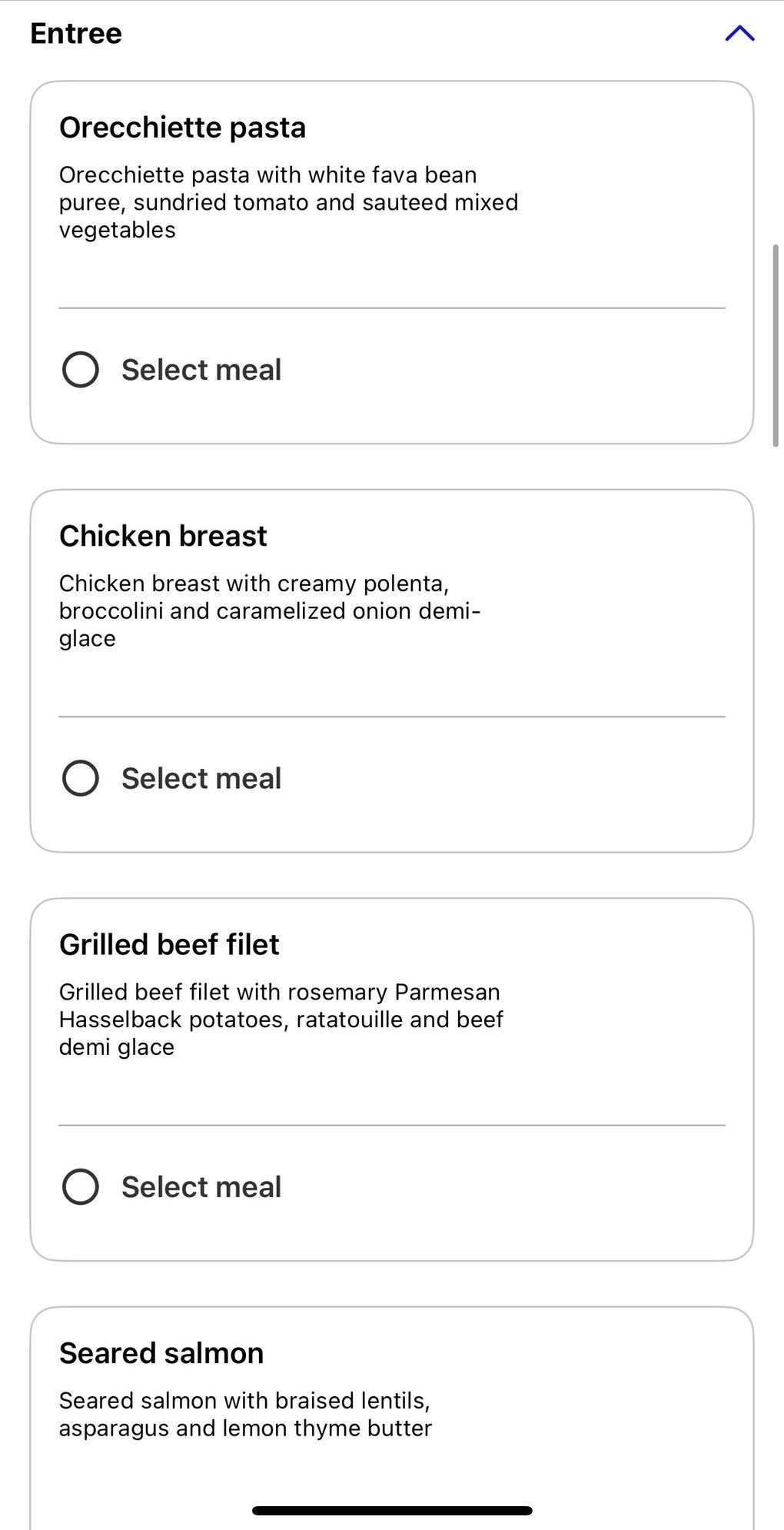
Task: Select the Chicken breast radio button
Action: click(81, 778)
